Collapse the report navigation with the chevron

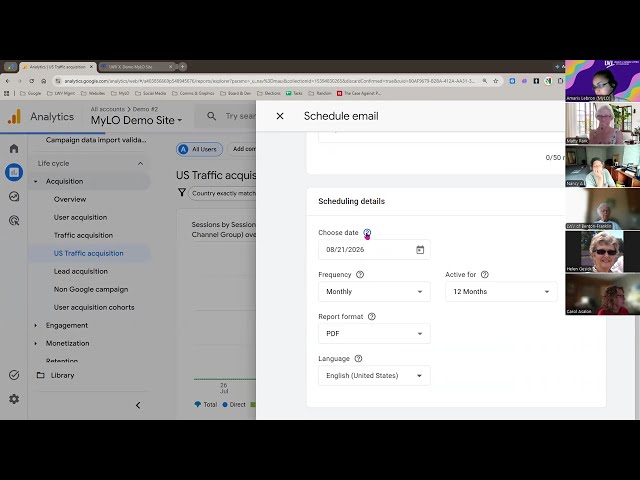[x=138, y=405]
